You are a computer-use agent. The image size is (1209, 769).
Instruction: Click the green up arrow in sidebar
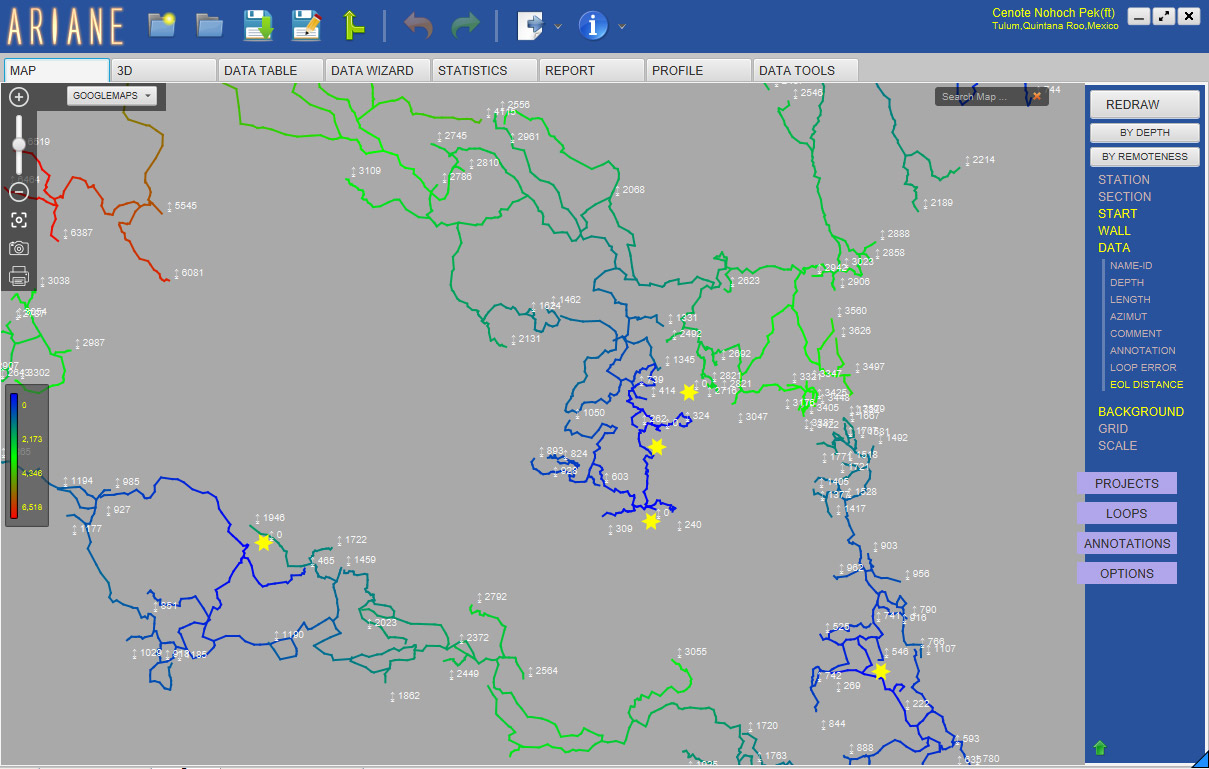1100,747
